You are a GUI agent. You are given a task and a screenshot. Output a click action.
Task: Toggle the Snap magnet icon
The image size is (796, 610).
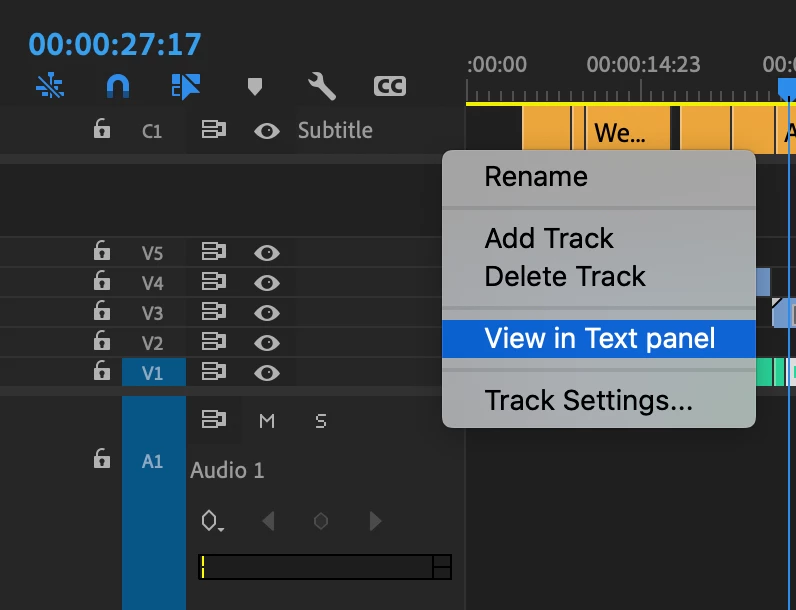coord(118,86)
